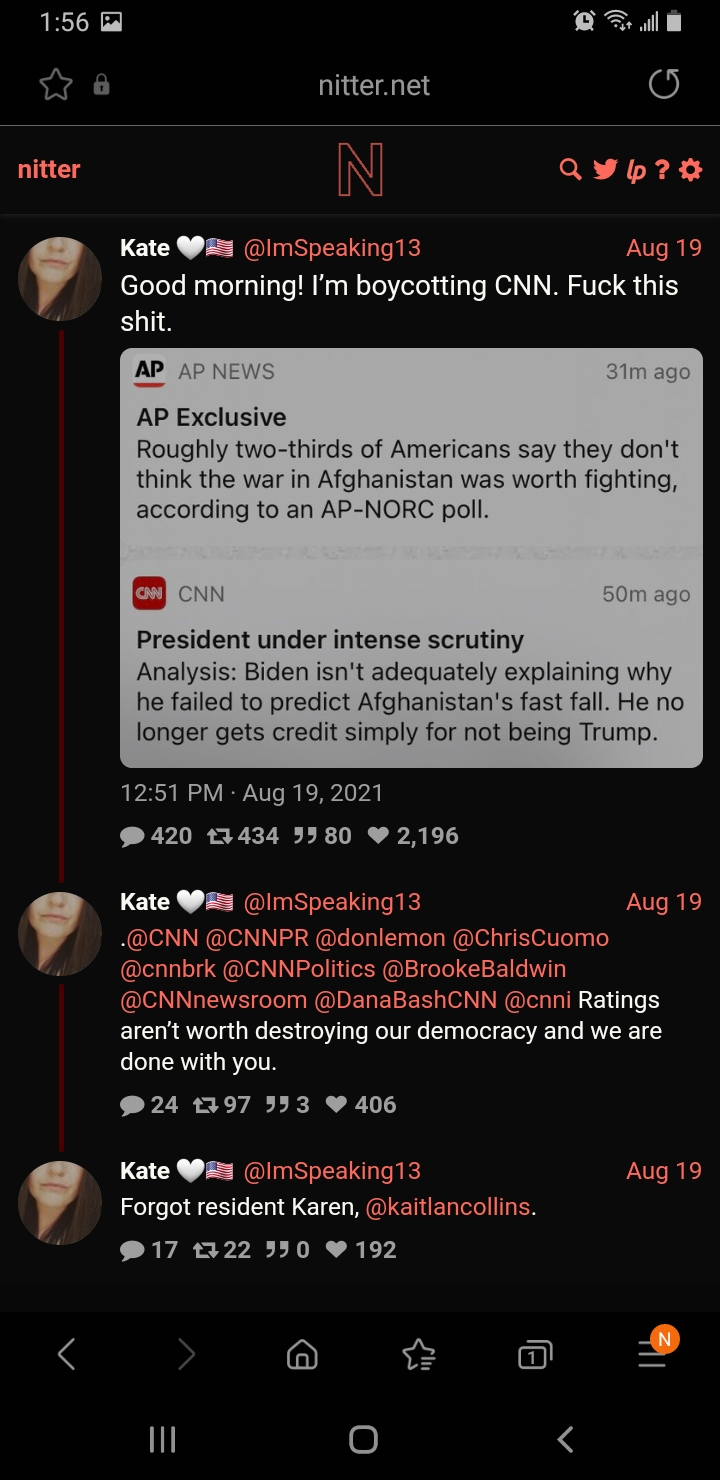Click the Twitter bird icon in header
The height and width of the screenshot is (1480, 720).
click(604, 169)
